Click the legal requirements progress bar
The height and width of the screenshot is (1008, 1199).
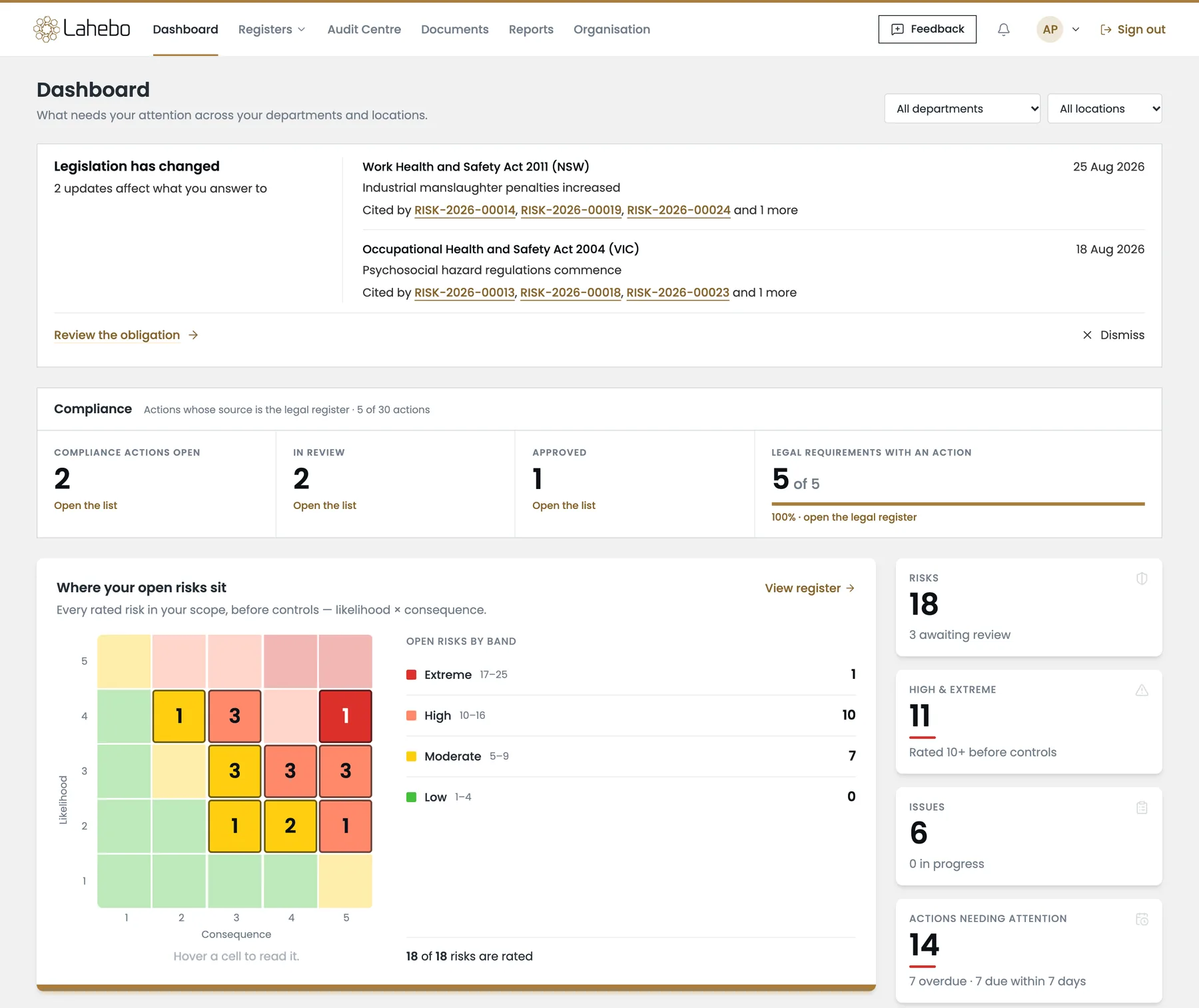coord(958,504)
